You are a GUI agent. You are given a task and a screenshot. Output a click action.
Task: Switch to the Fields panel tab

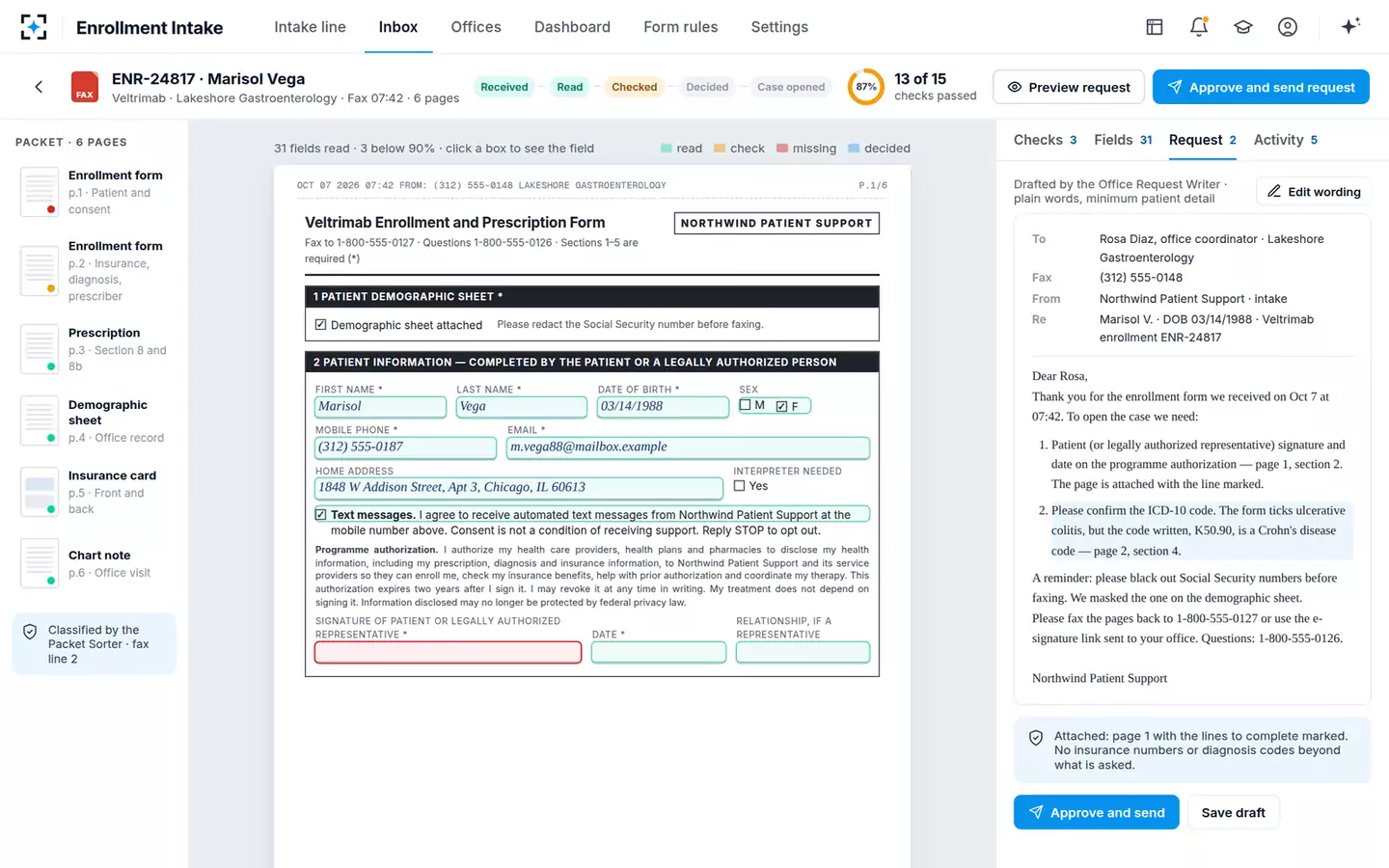(1123, 140)
